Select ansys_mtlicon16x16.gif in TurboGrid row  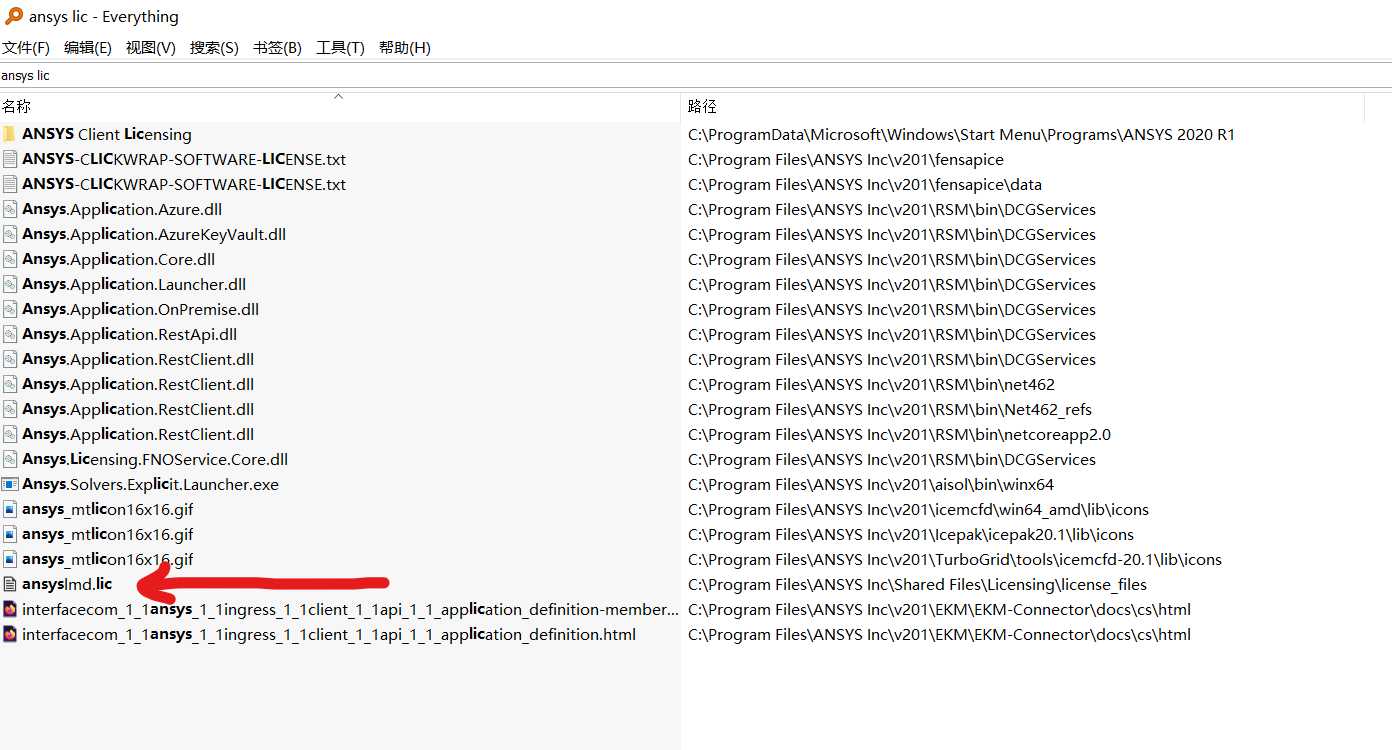[x=108, y=559]
